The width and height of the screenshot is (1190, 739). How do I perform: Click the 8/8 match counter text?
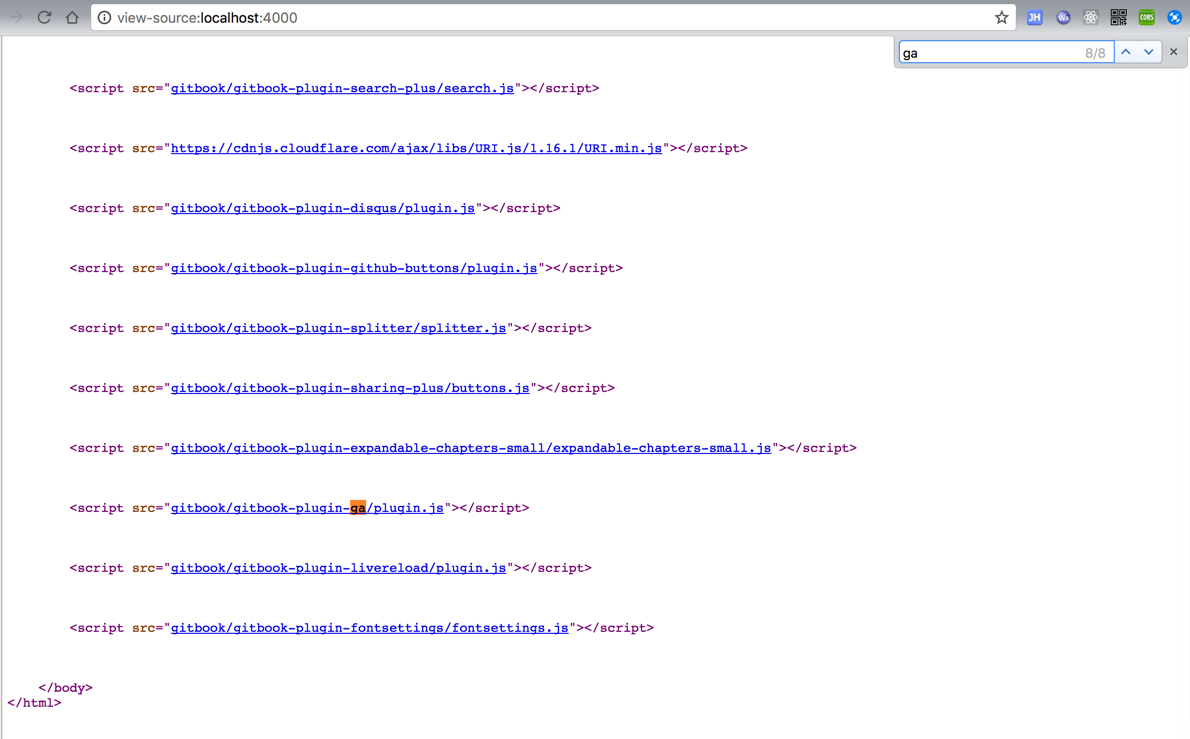1095,53
